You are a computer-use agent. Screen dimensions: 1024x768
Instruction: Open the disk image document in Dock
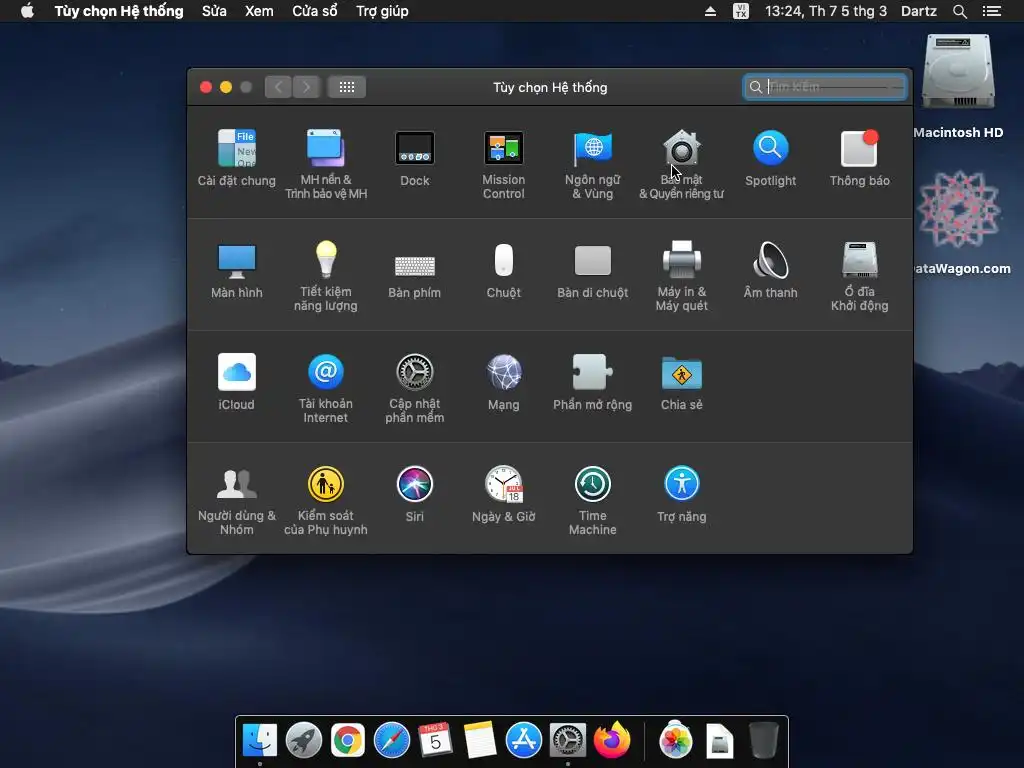[719, 741]
